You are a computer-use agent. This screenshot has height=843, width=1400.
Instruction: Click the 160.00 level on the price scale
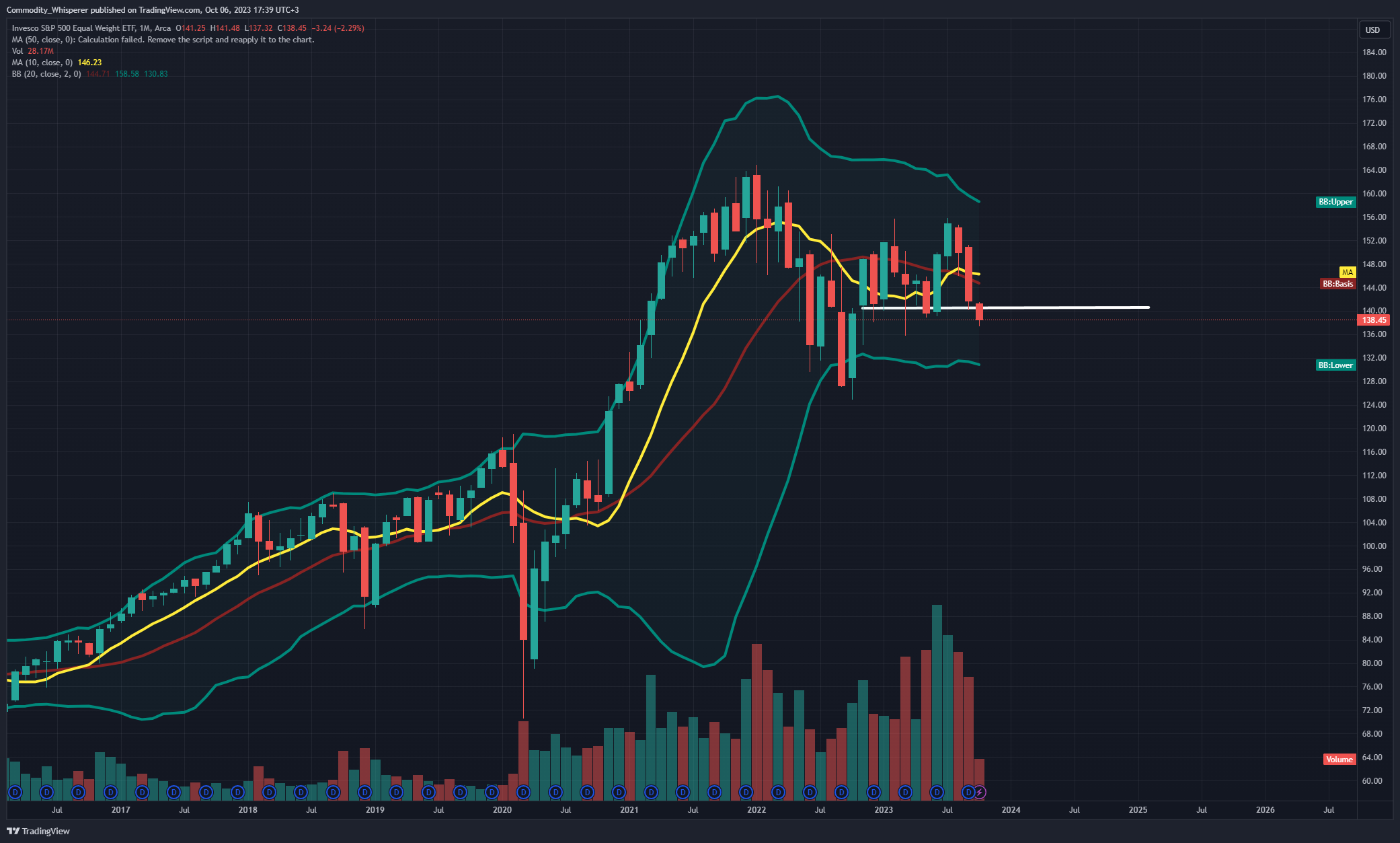1374,194
